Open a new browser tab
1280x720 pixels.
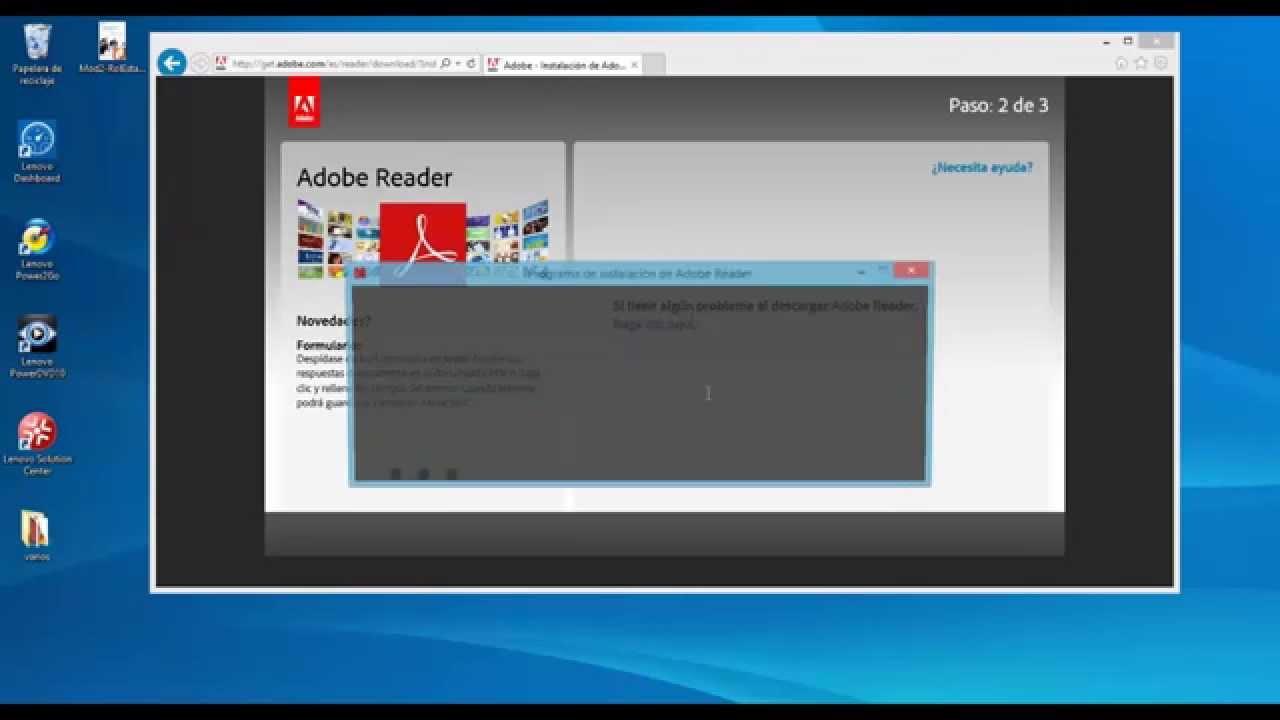tap(655, 65)
